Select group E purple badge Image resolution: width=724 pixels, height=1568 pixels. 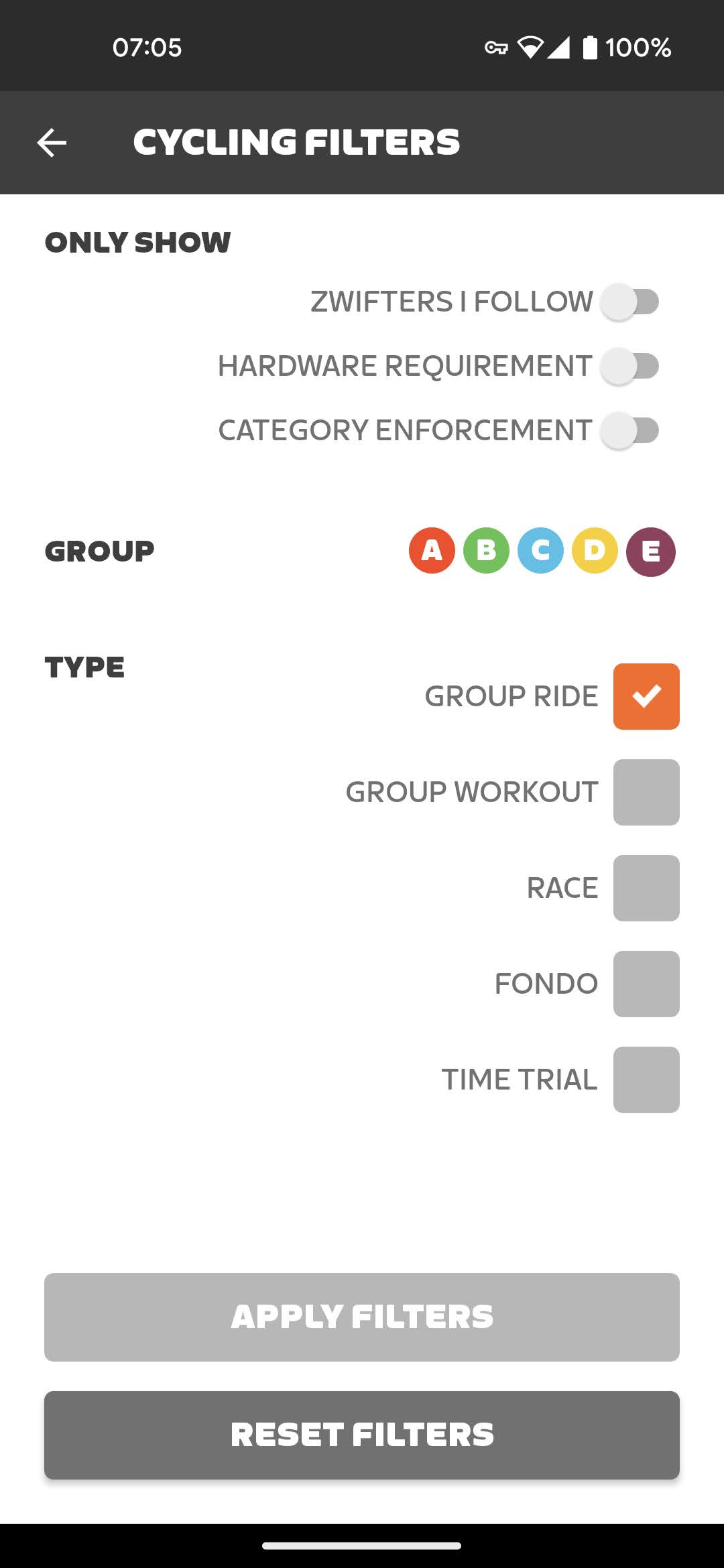coord(650,551)
